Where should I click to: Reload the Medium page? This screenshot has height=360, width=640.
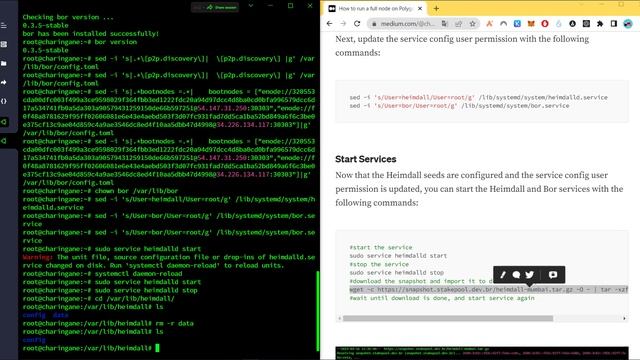point(357,24)
